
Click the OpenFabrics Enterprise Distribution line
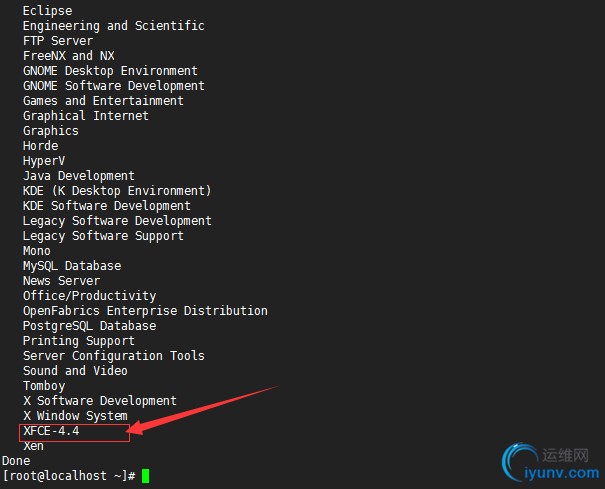[x=145, y=311]
